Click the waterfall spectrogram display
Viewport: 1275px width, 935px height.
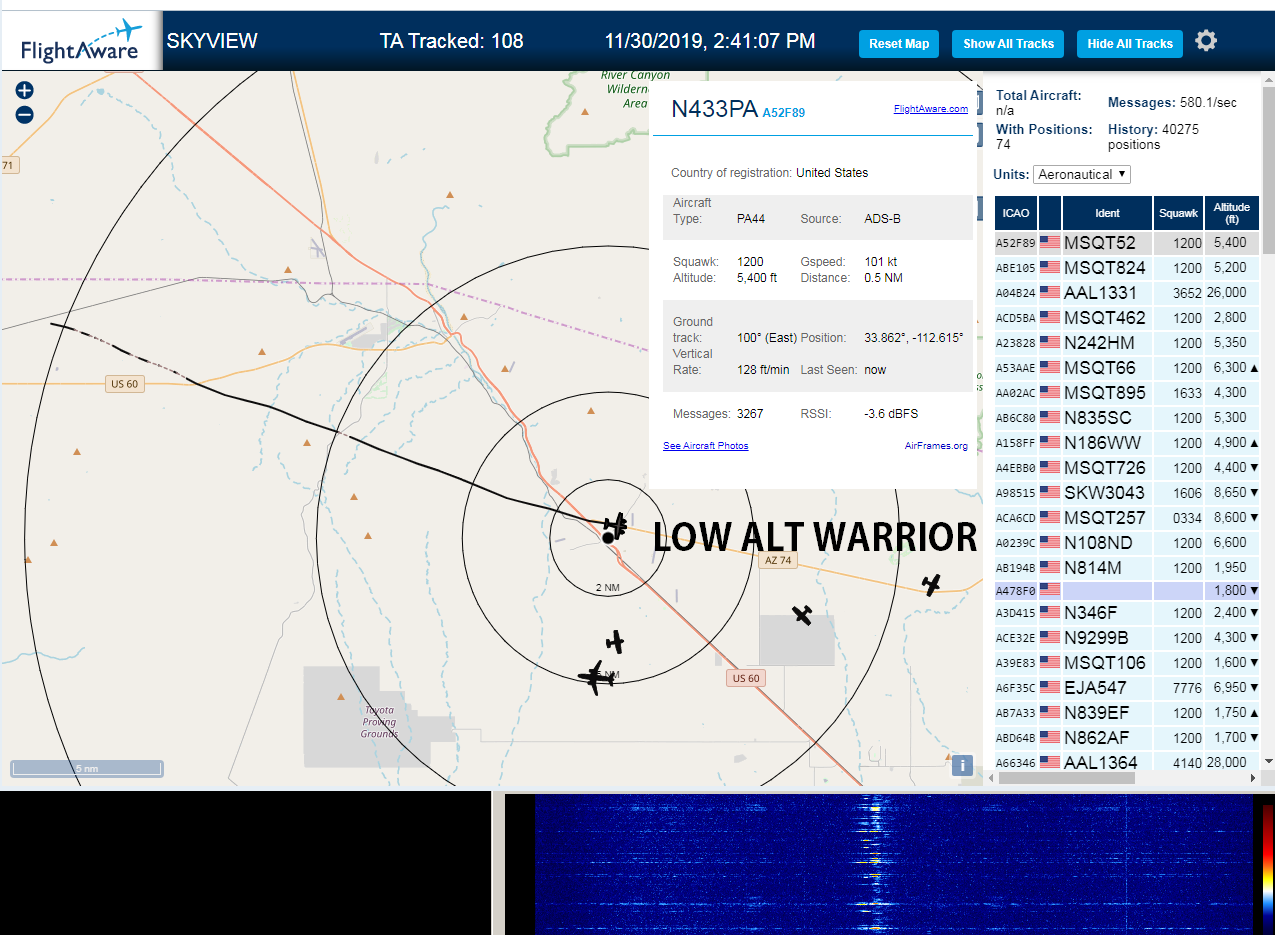click(x=893, y=865)
